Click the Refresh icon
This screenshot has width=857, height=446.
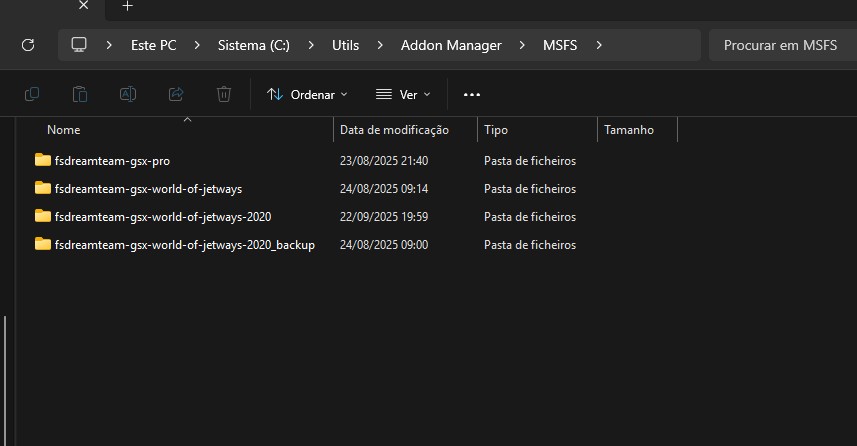click(x=28, y=45)
